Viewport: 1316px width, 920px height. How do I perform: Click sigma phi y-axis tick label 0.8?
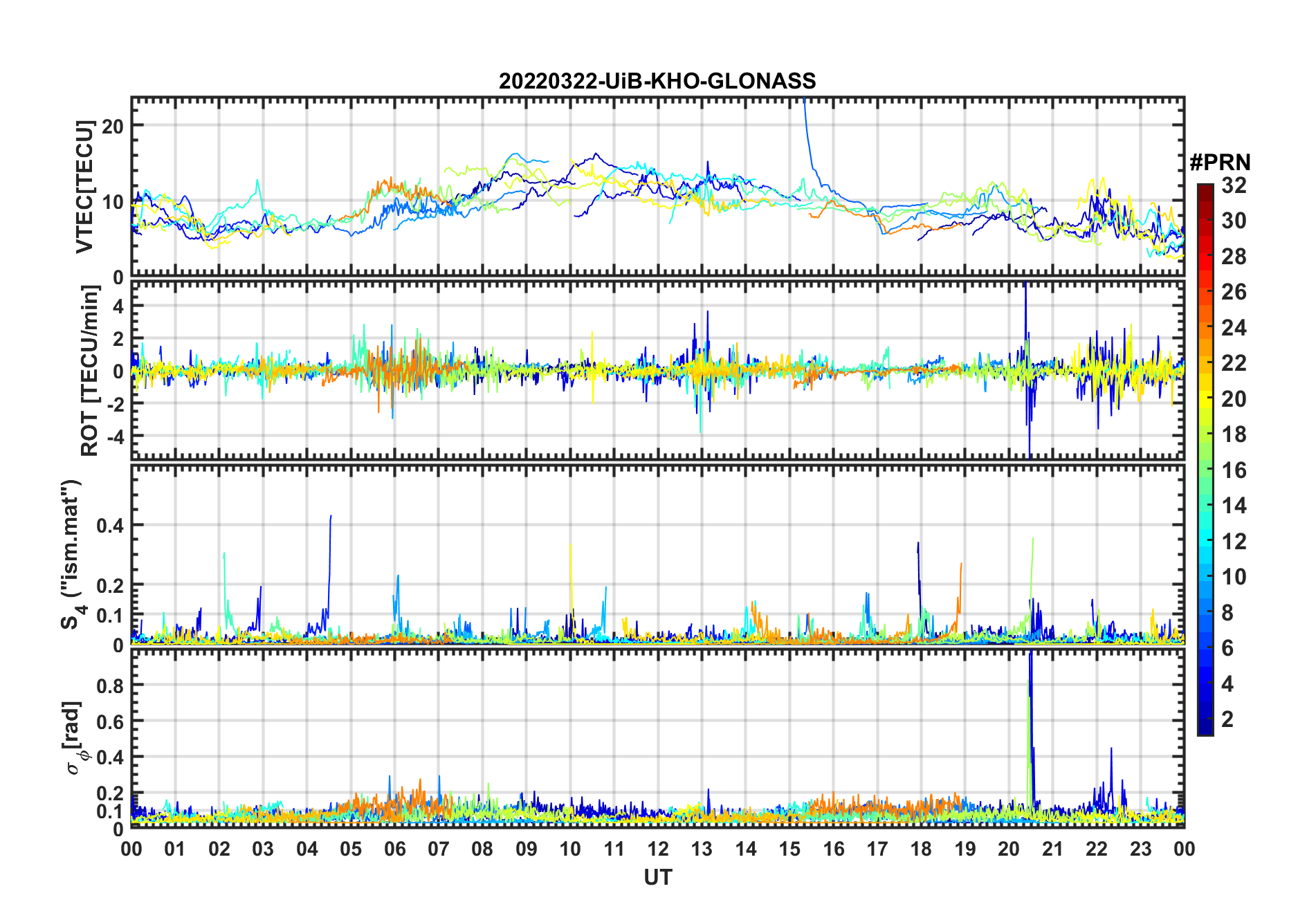[110, 685]
